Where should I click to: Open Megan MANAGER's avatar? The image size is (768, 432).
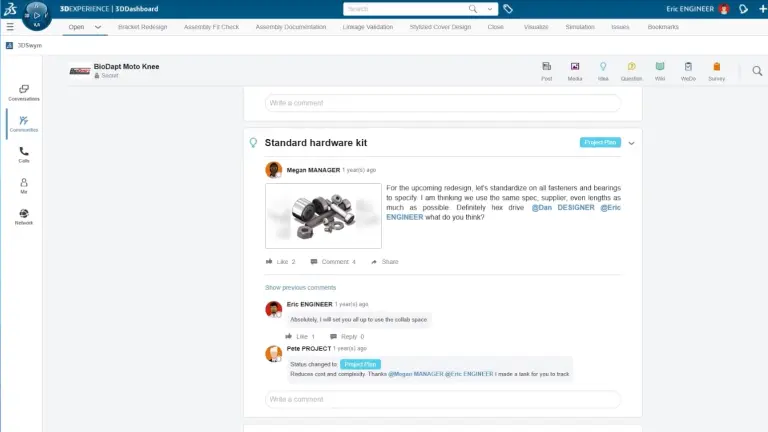click(274, 170)
